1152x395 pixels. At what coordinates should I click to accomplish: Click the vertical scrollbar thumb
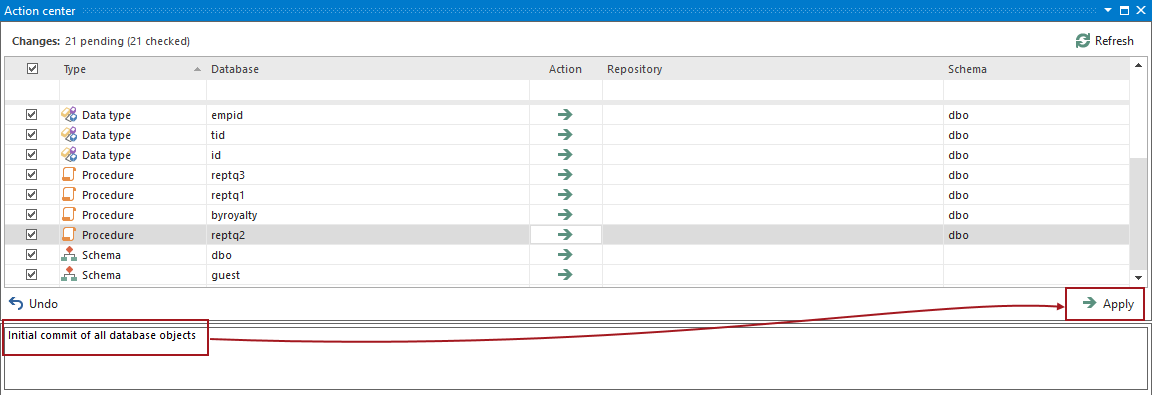(x=1139, y=214)
